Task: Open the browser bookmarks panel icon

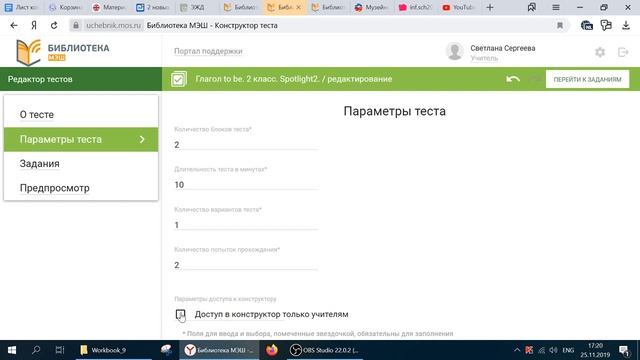Action: [x=531, y=7]
